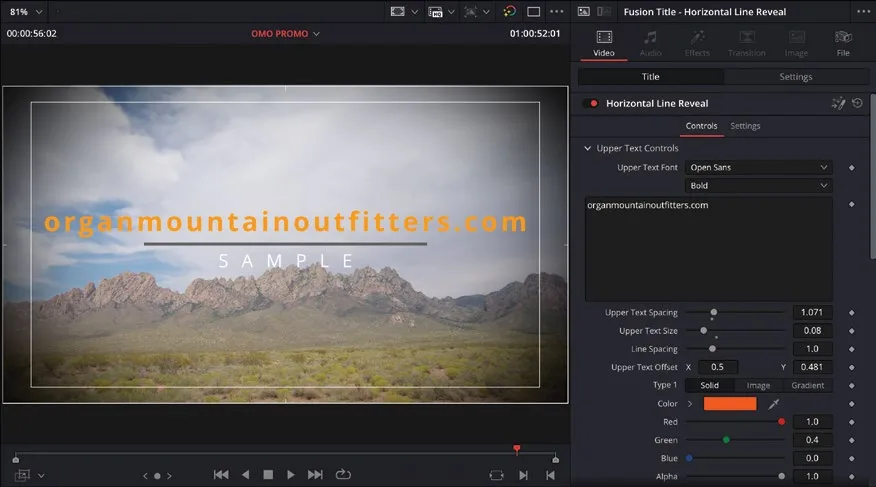Viewport: 876px width, 487px height.
Task: Click Upper Text Spacing value 1.071
Action: [x=812, y=312]
